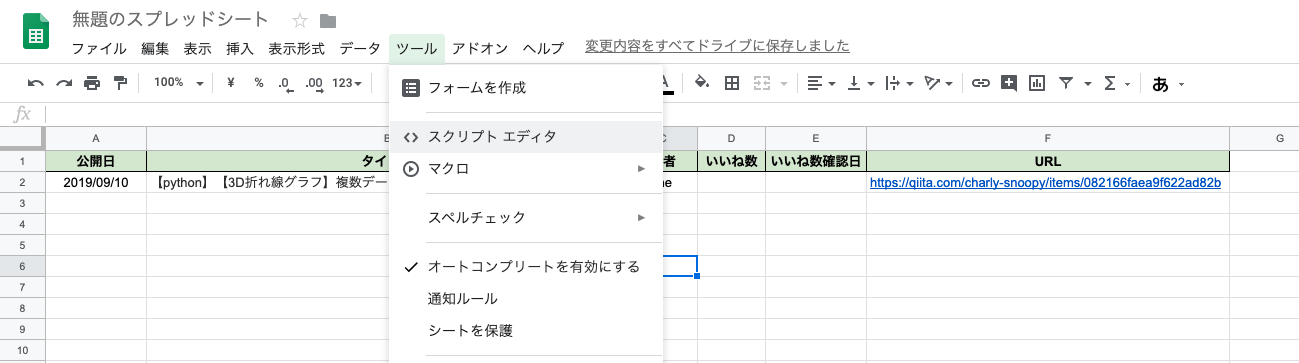Screen dimensions: 1299x363
Task: Format as percent with % button
Action: tap(258, 83)
